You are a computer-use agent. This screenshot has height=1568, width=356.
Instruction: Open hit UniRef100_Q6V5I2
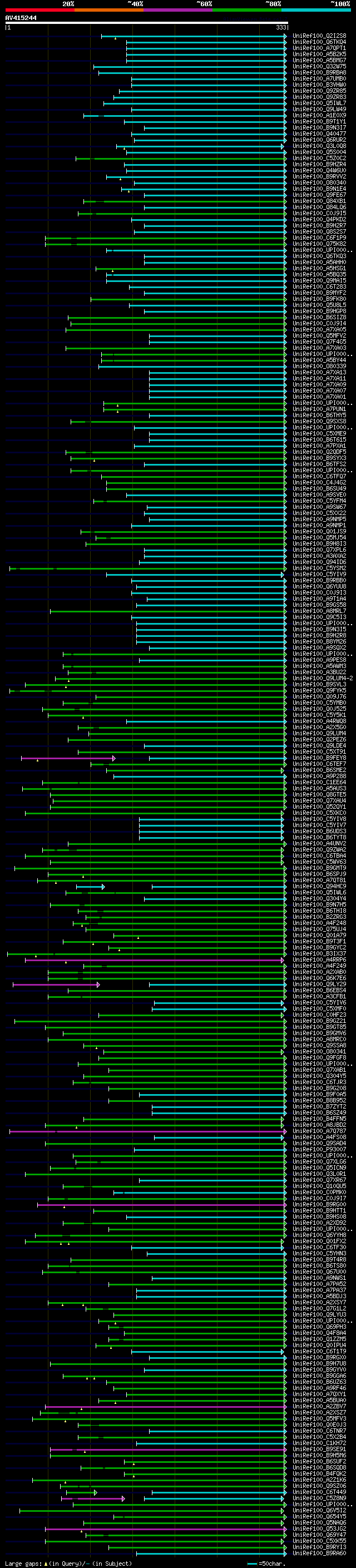(x=319, y=1510)
